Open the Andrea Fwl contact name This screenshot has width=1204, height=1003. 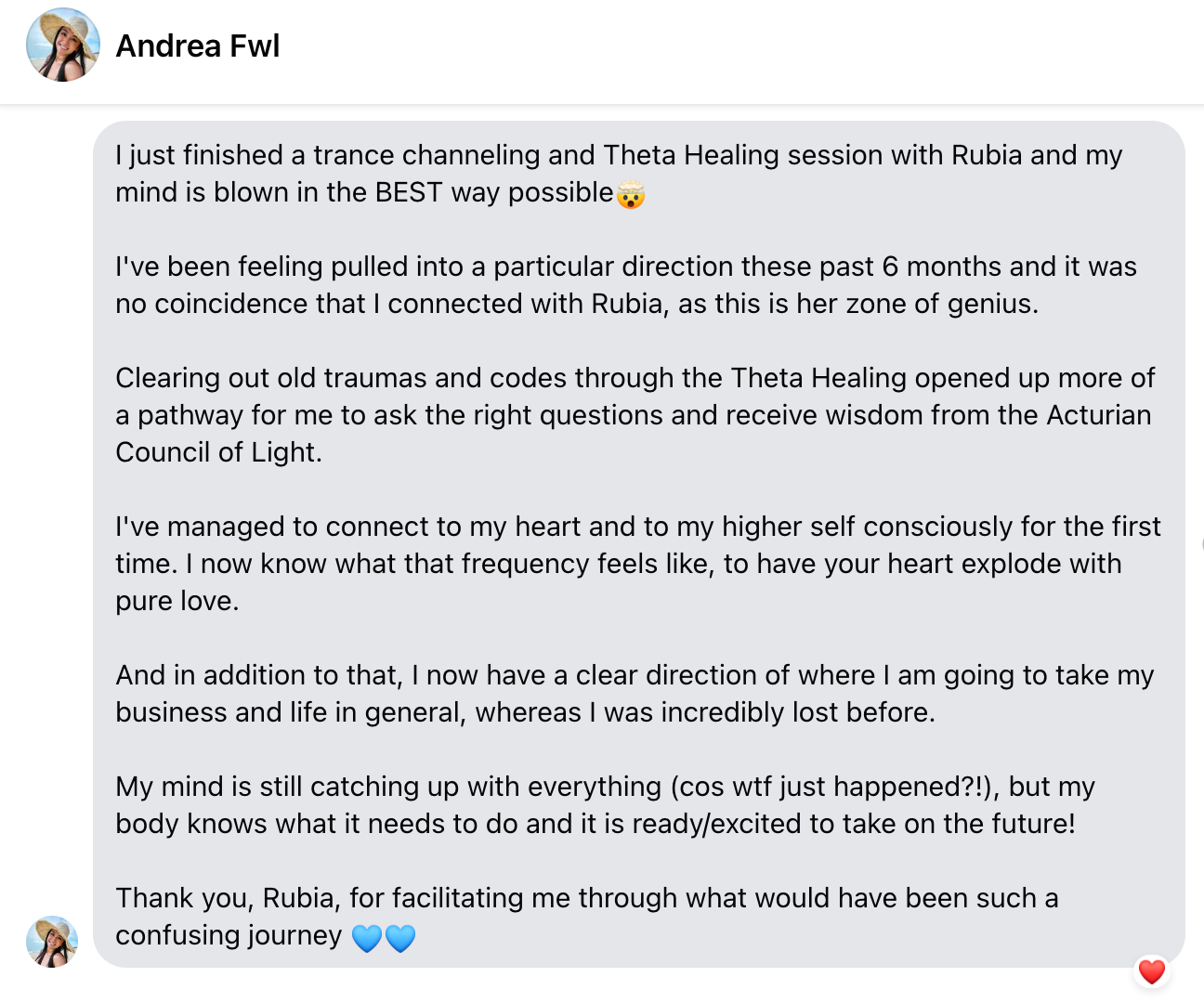pyautogui.click(x=197, y=46)
